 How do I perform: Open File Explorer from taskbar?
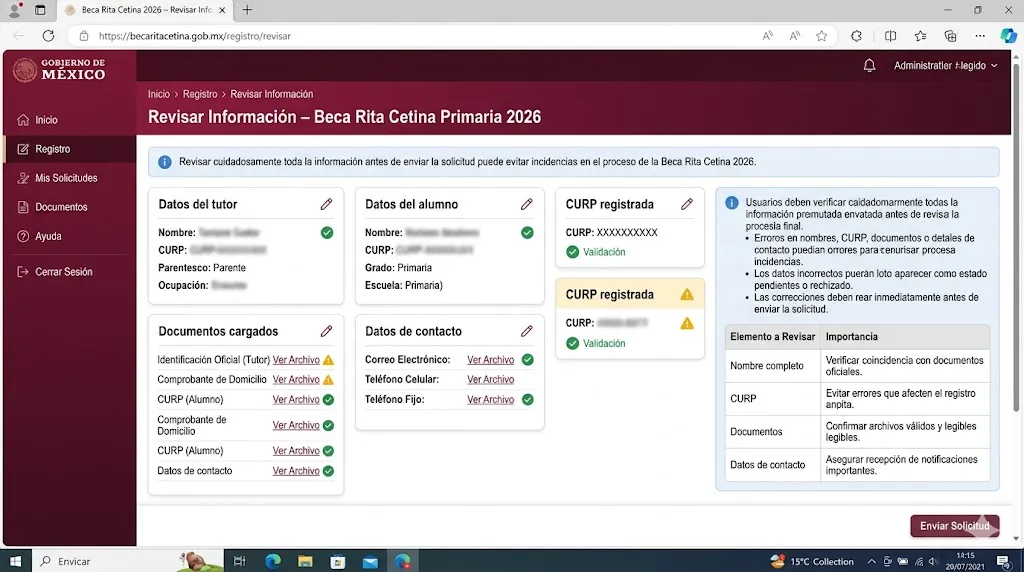coord(305,561)
